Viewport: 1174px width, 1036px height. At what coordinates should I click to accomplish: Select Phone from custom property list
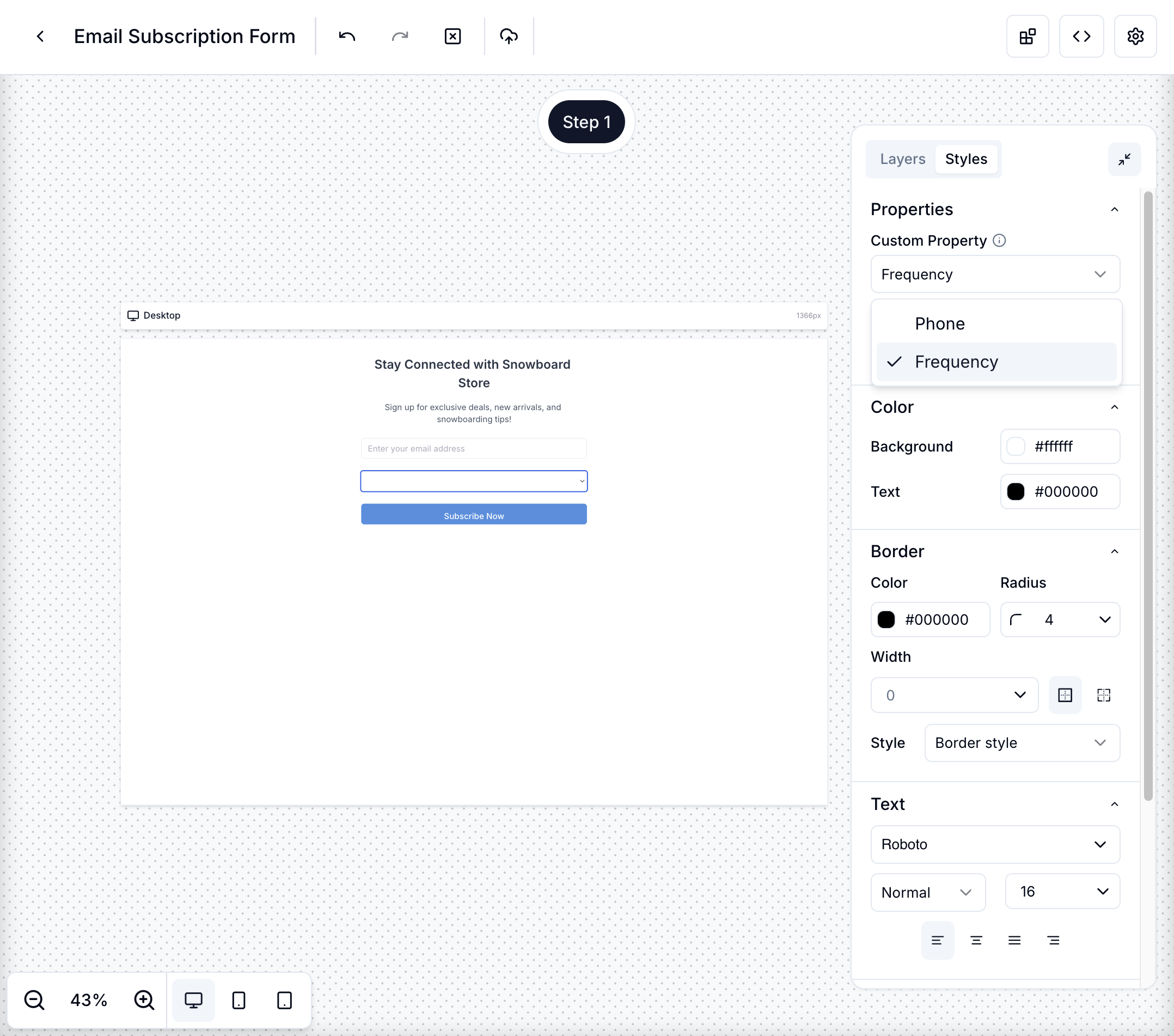[x=940, y=323]
